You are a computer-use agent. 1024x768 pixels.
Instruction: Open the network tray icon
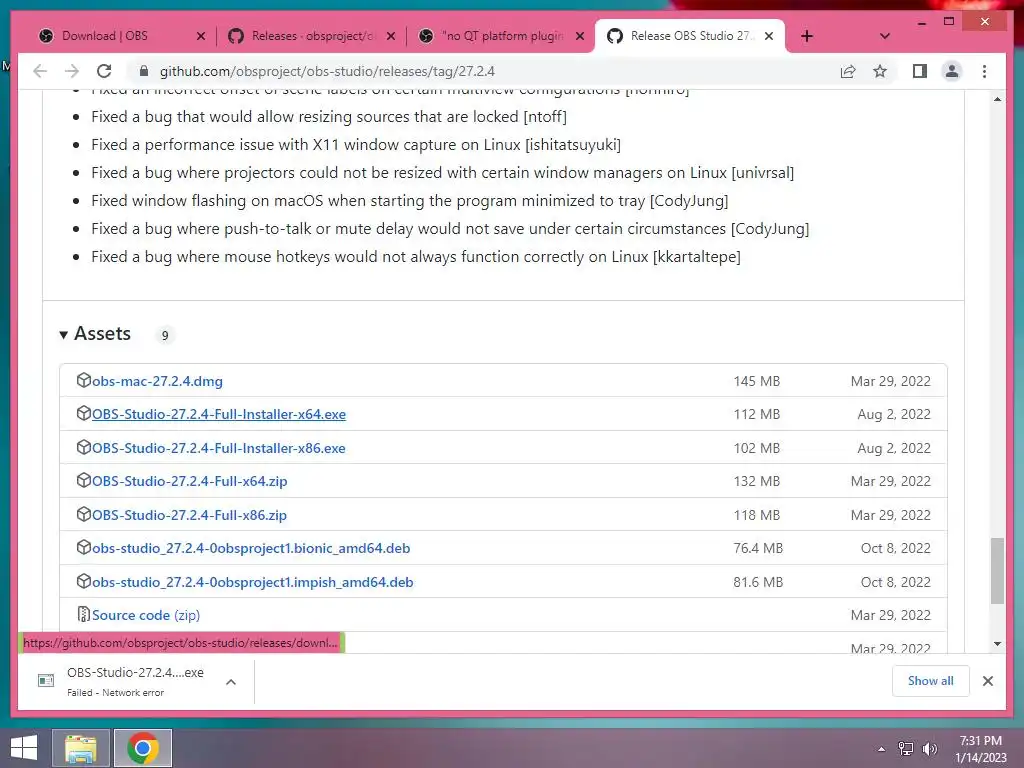pyautogui.click(x=906, y=749)
